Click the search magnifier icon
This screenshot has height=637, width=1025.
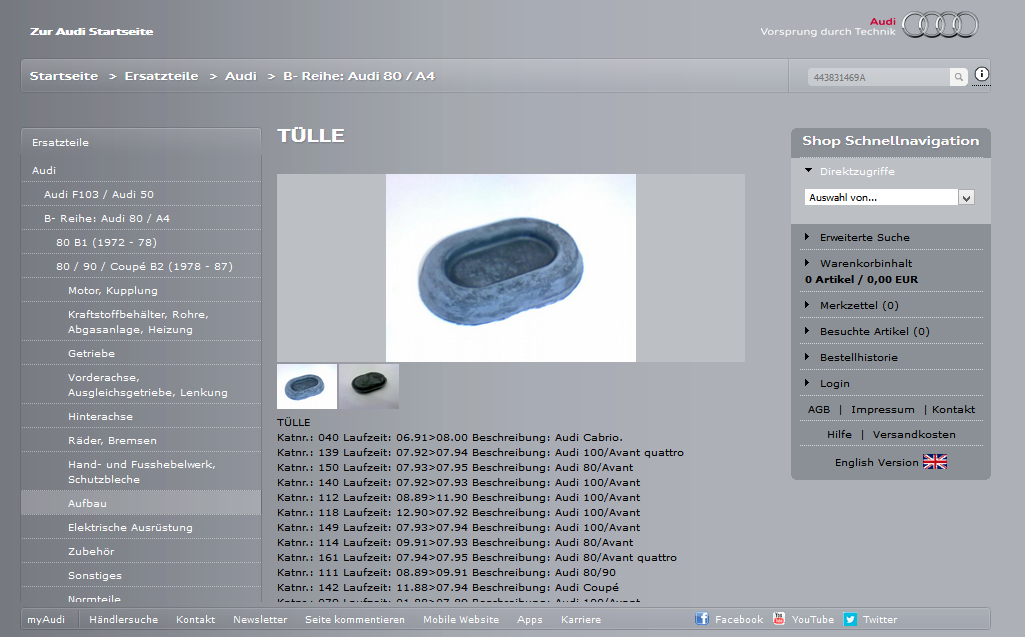click(958, 77)
